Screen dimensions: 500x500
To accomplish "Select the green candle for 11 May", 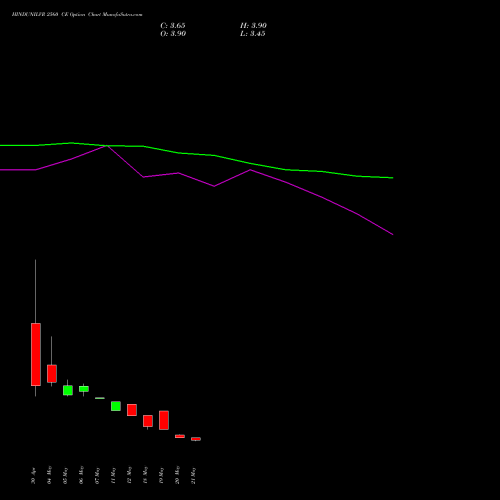I will click(x=116, y=406).
